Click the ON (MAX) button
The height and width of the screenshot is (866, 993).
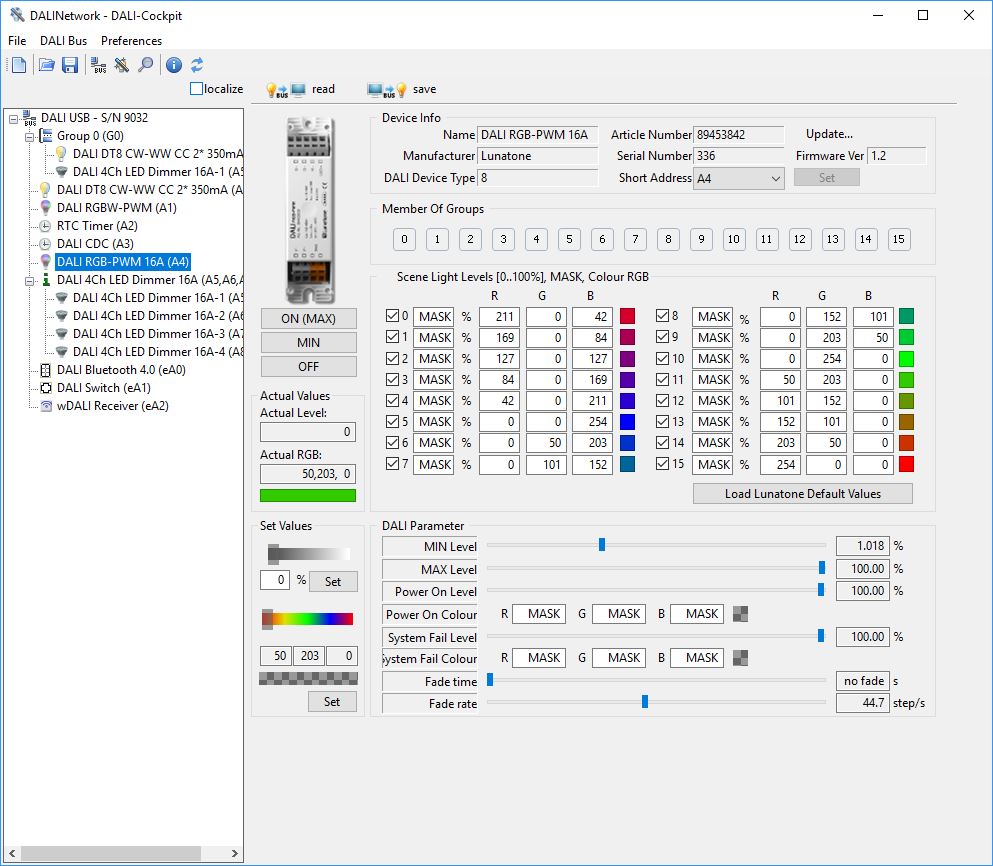[308, 319]
